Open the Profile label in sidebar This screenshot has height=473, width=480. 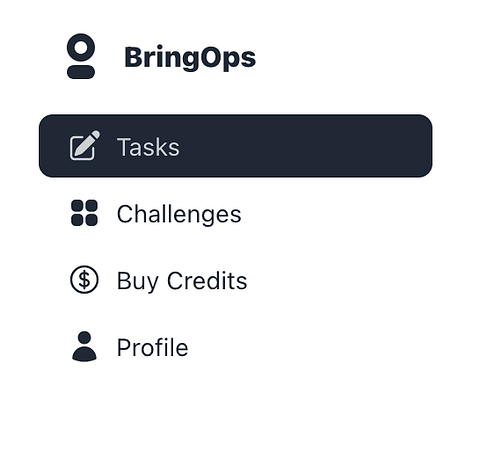point(152,347)
